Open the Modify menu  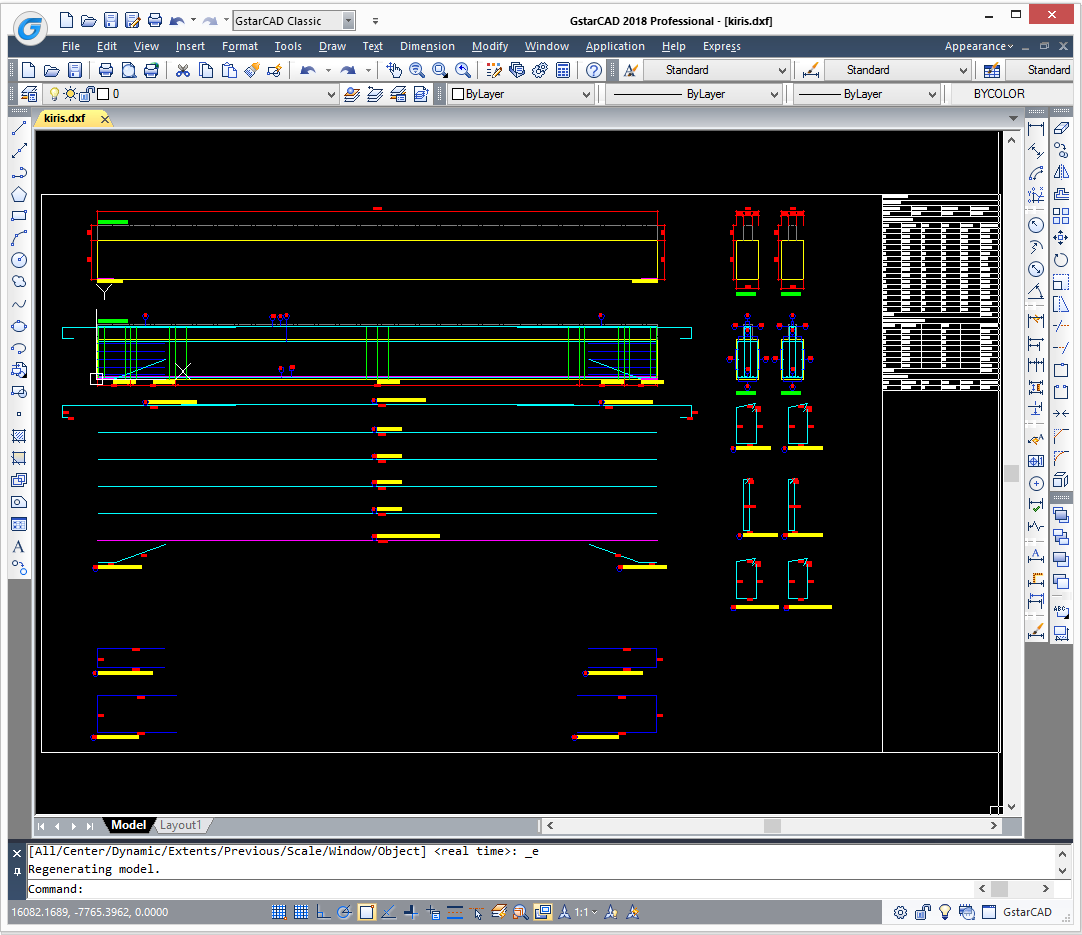490,46
